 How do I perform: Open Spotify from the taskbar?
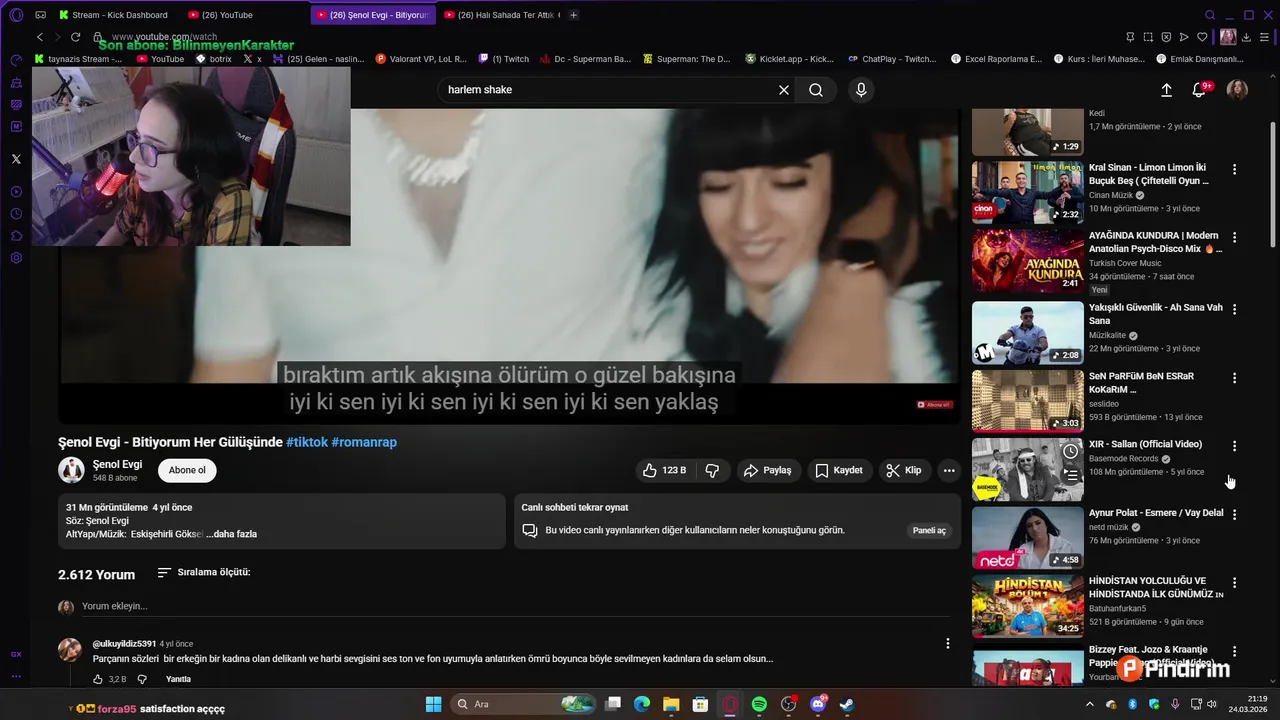point(759,704)
